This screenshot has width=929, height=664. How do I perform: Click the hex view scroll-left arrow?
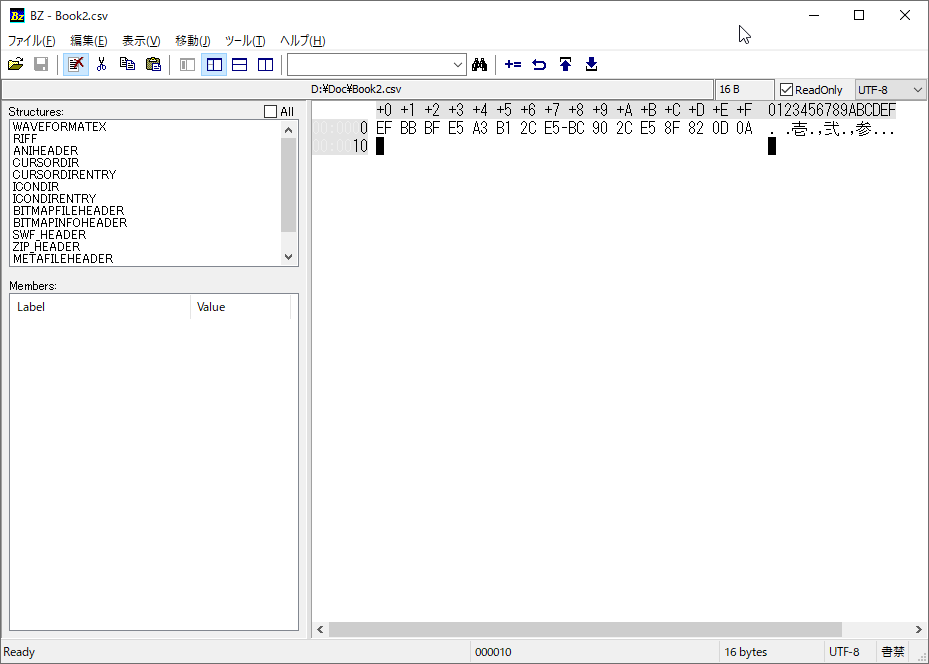pyautogui.click(x=320, y=629)
